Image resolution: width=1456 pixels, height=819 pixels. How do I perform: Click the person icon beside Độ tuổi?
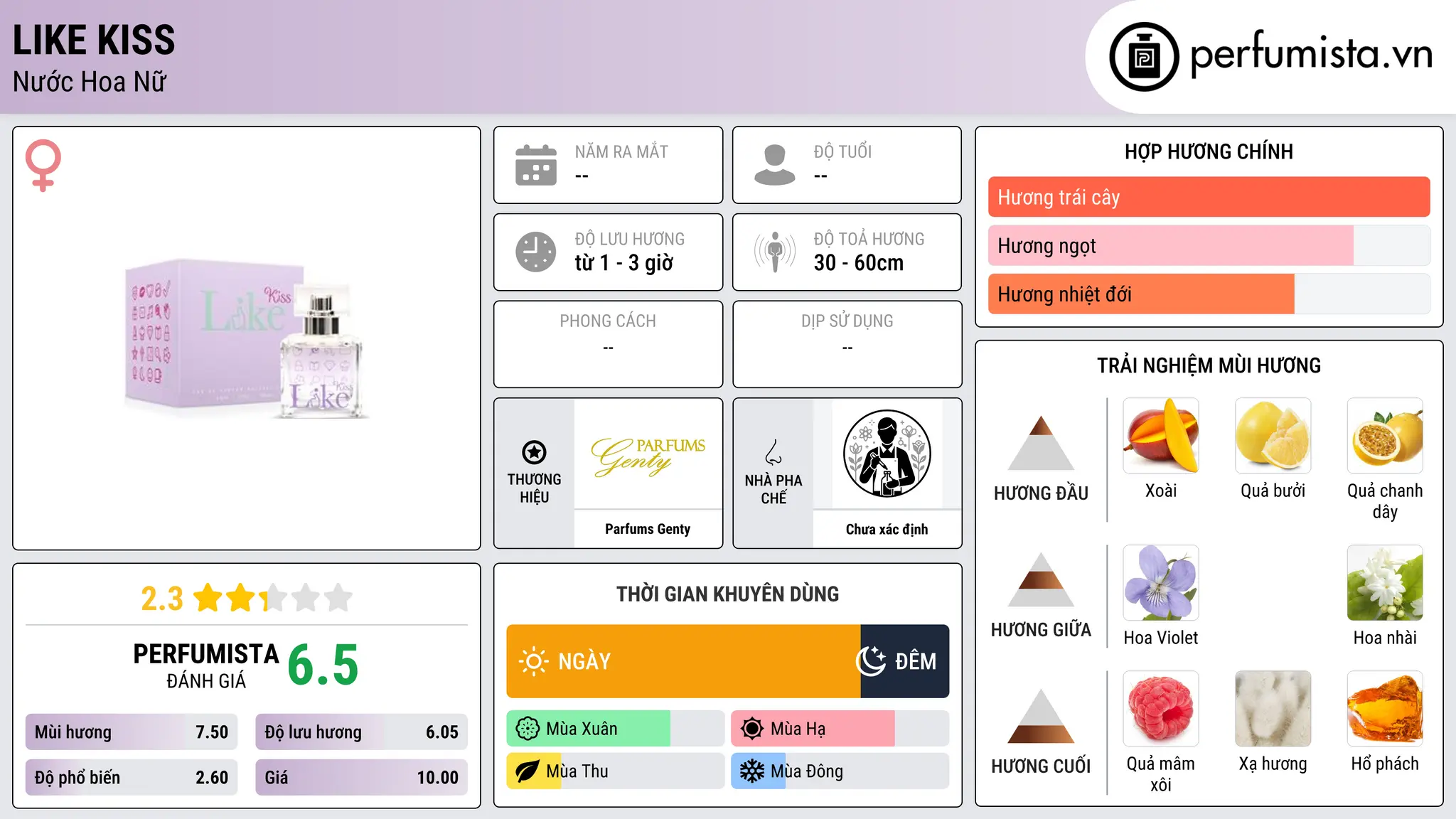(775, 165)
